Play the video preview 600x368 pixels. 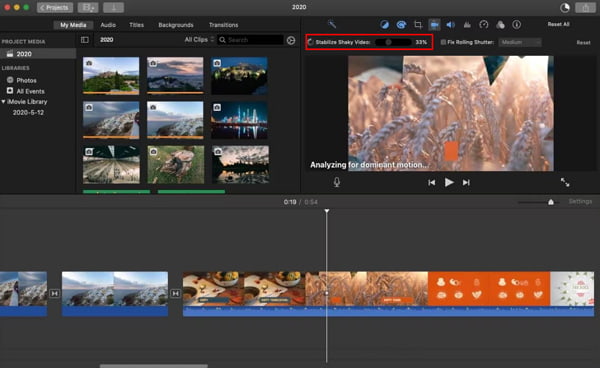[x=449, y=182]
